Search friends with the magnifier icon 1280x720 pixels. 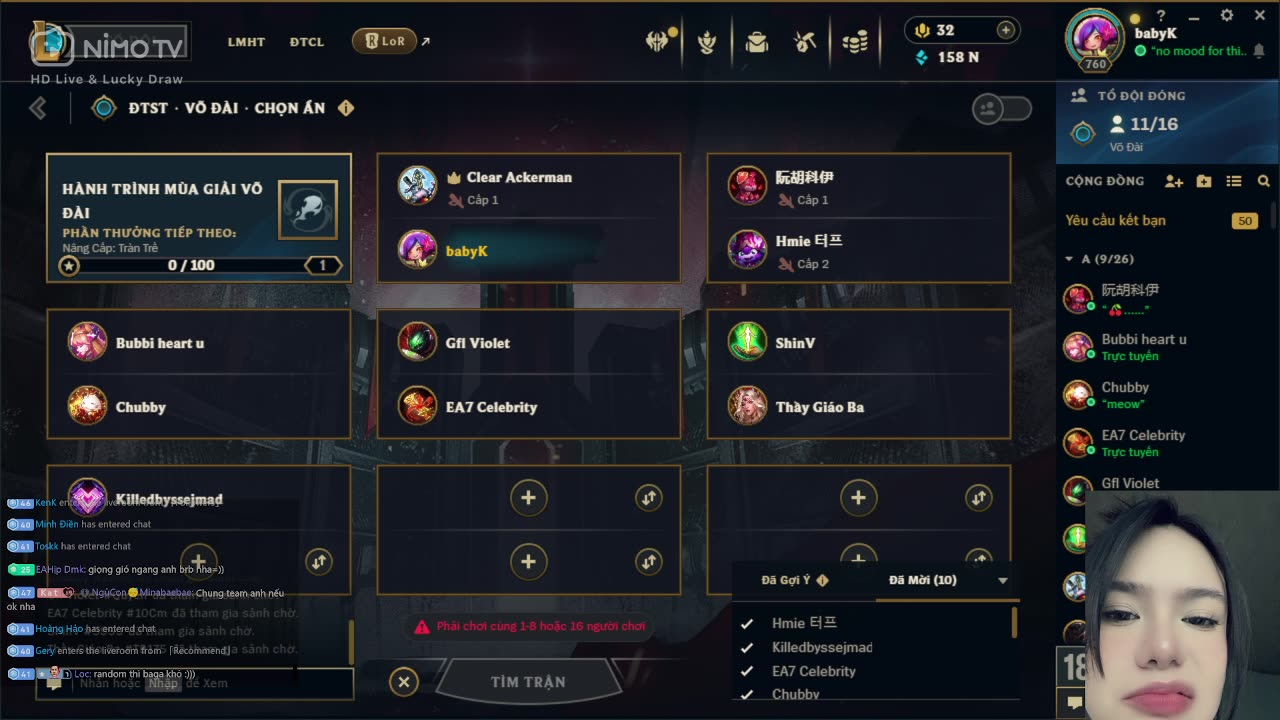click(1264, 181)
